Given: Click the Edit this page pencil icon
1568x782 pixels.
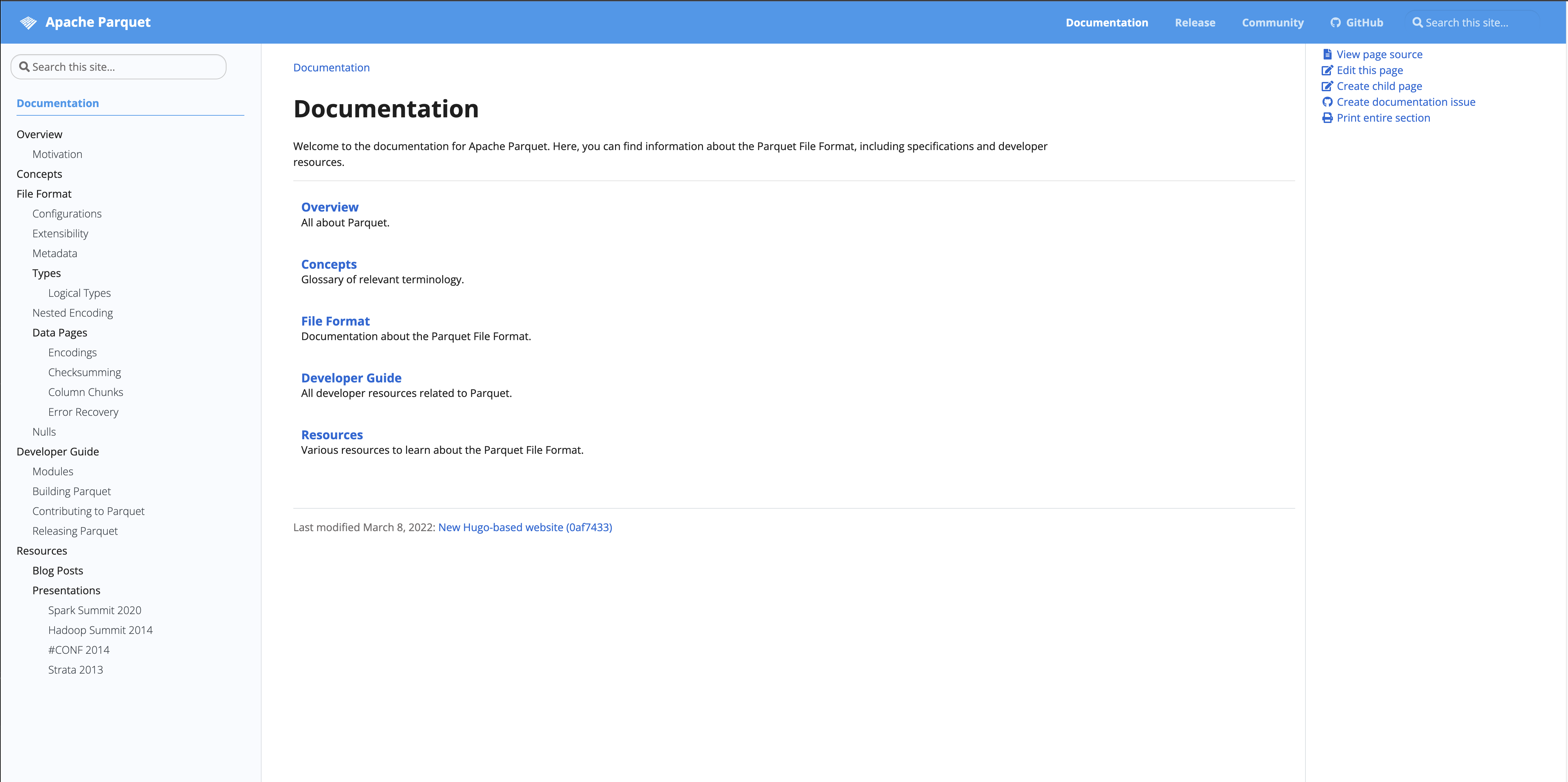Looking at the screenshot, I should click(1328, 70).
